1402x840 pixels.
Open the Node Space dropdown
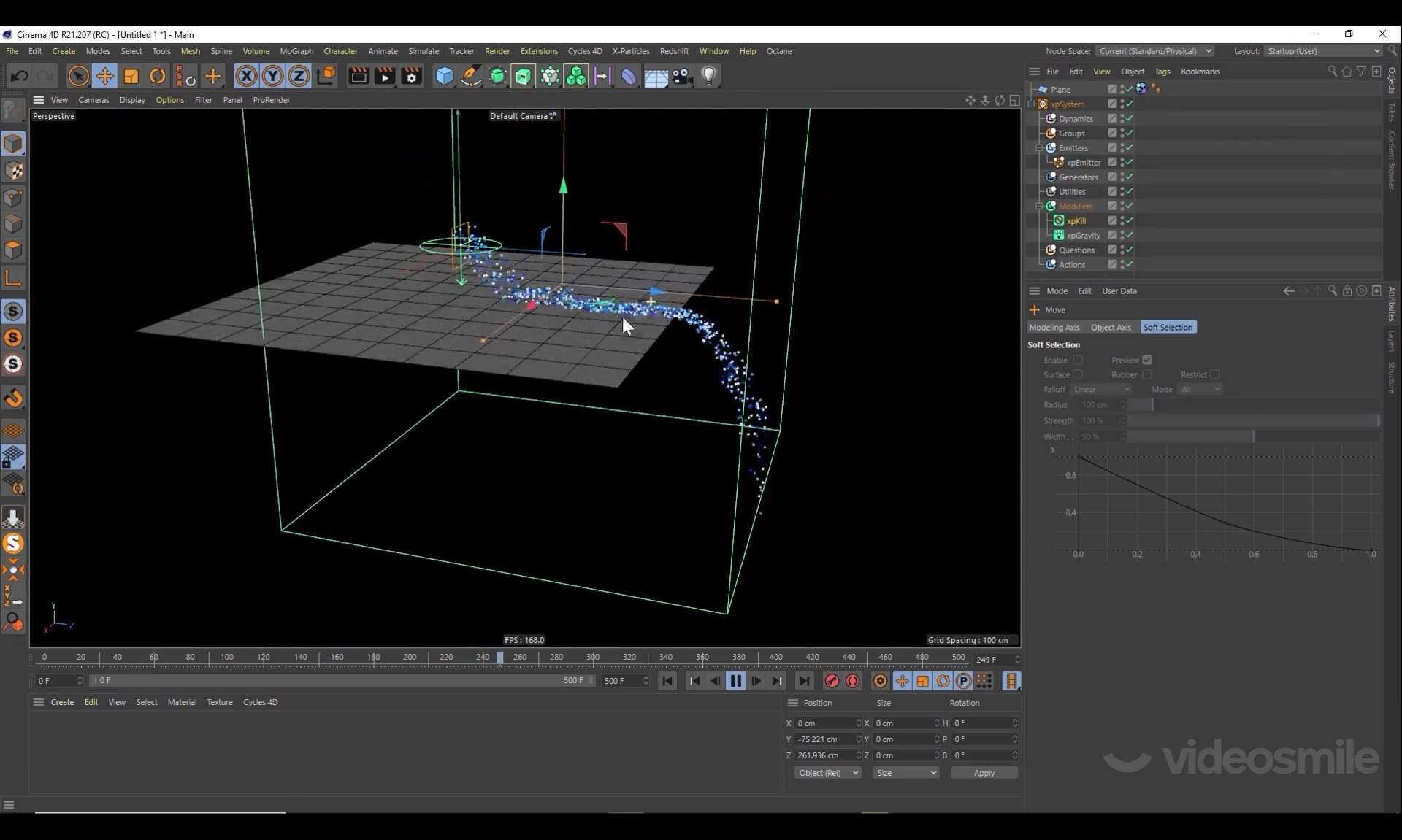coord(1154,51)
